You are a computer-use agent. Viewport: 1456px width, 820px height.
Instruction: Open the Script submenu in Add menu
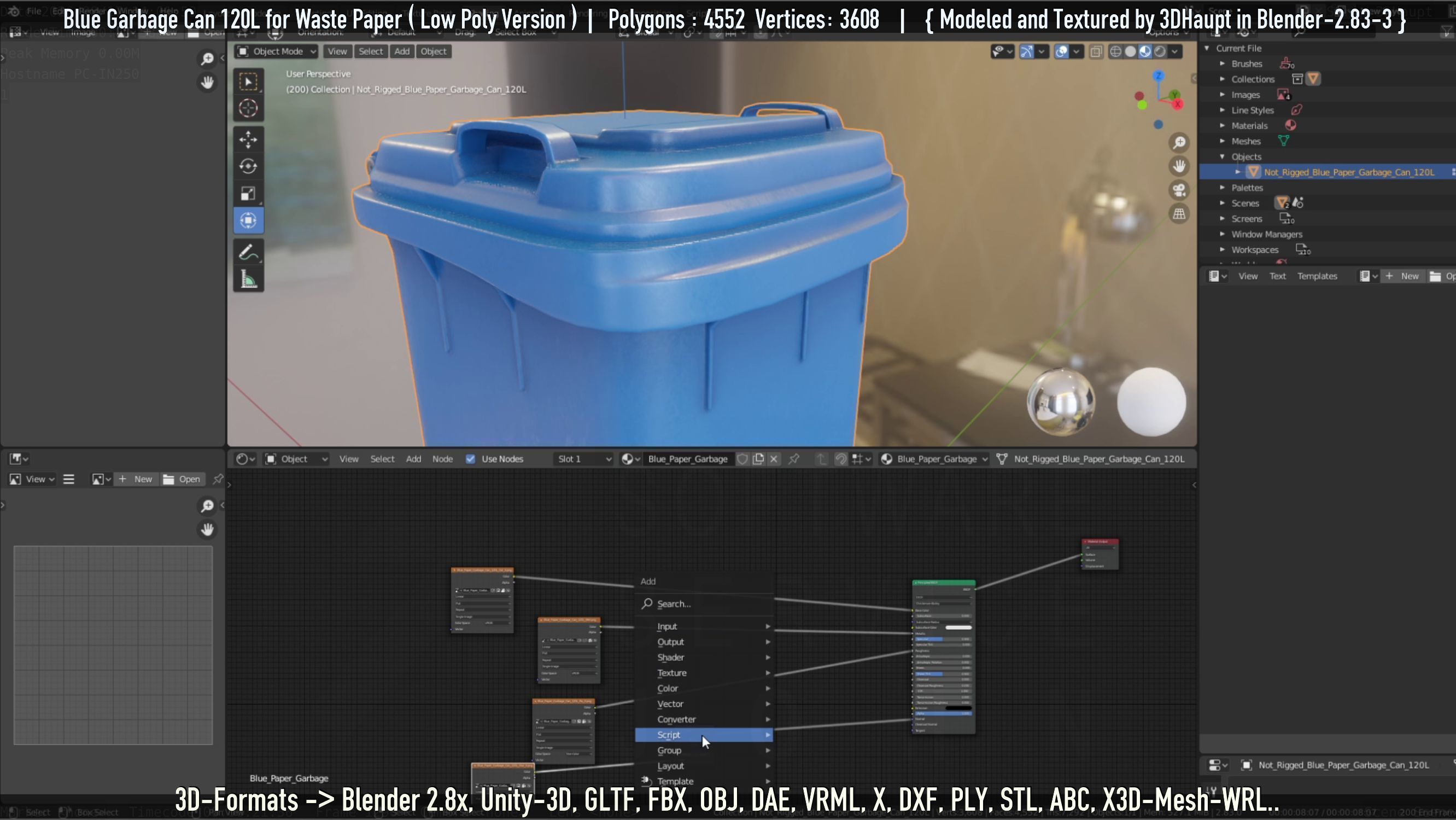point(704,735)
